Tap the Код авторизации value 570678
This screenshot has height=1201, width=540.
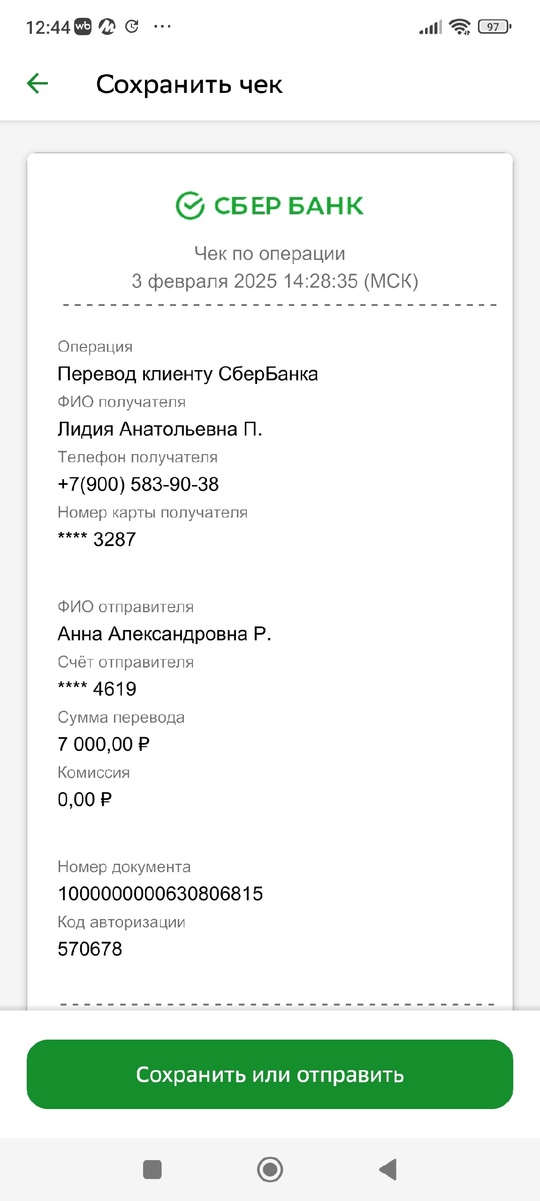coord(90,949)
